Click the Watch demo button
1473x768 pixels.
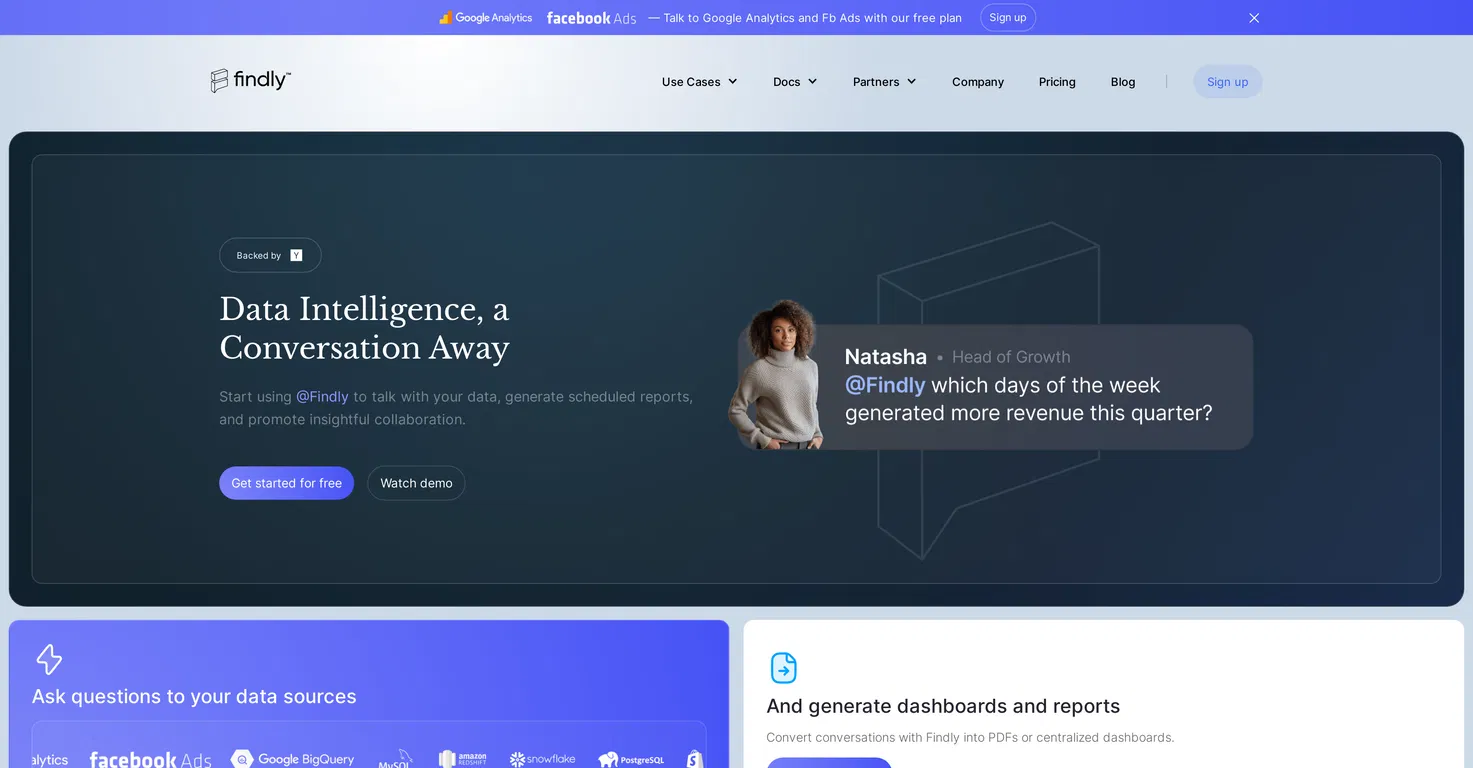coord(416,483)
